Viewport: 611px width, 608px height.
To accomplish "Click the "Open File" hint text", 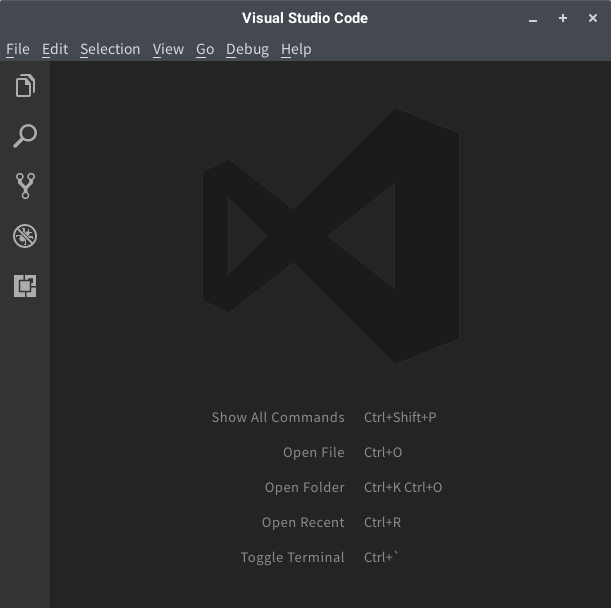I will 314,452.
